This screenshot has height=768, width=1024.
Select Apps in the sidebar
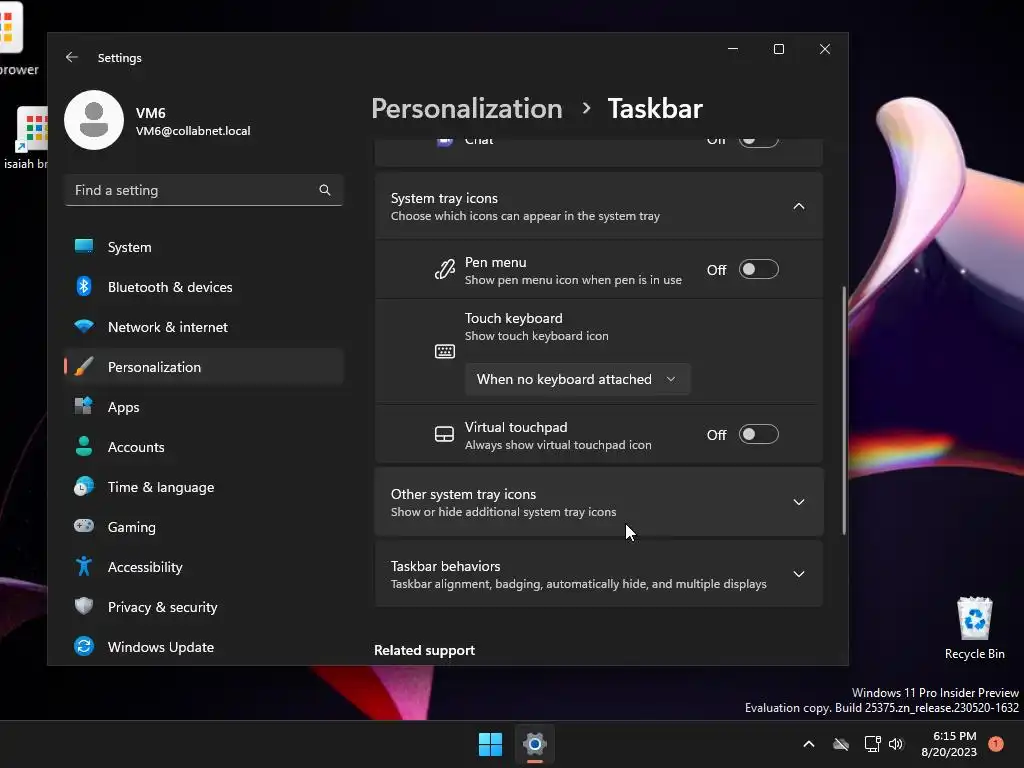tap(204, 407)
